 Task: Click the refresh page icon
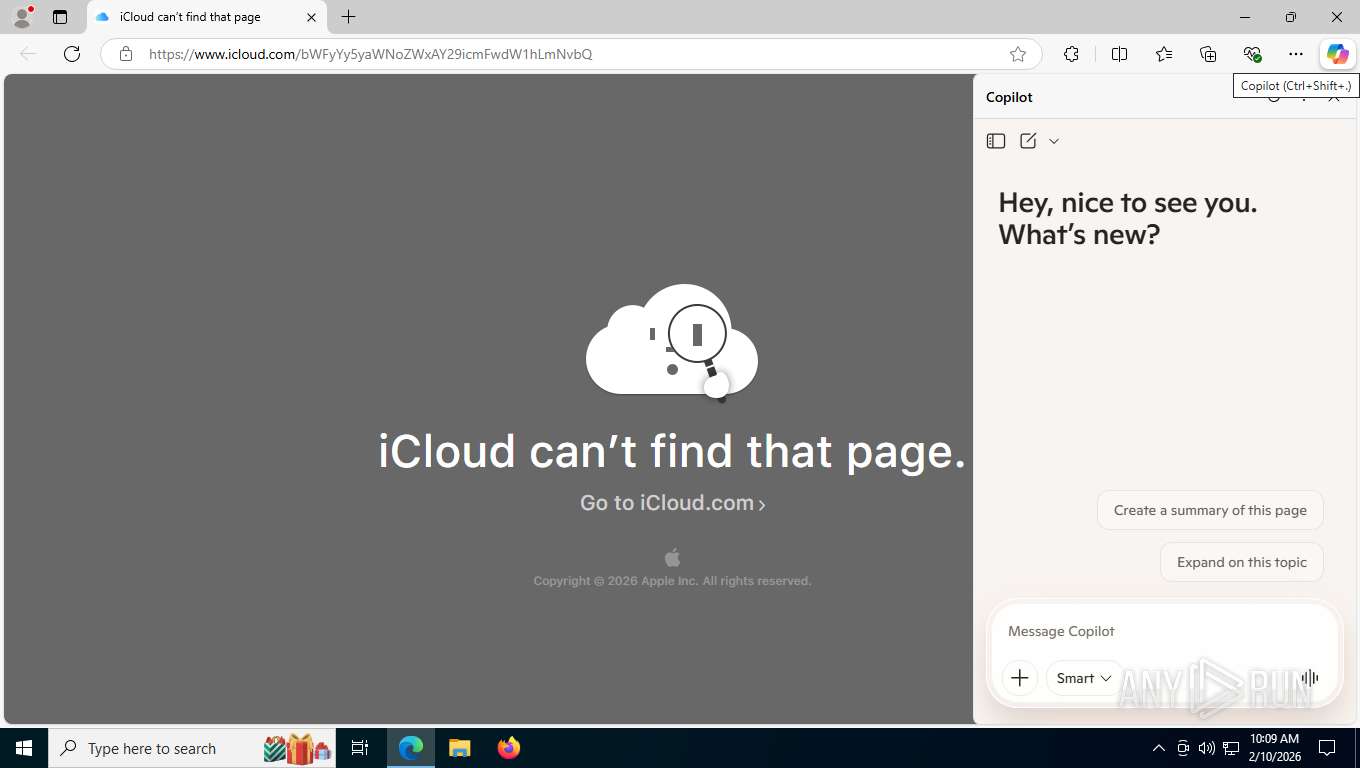tap(72, 54)
